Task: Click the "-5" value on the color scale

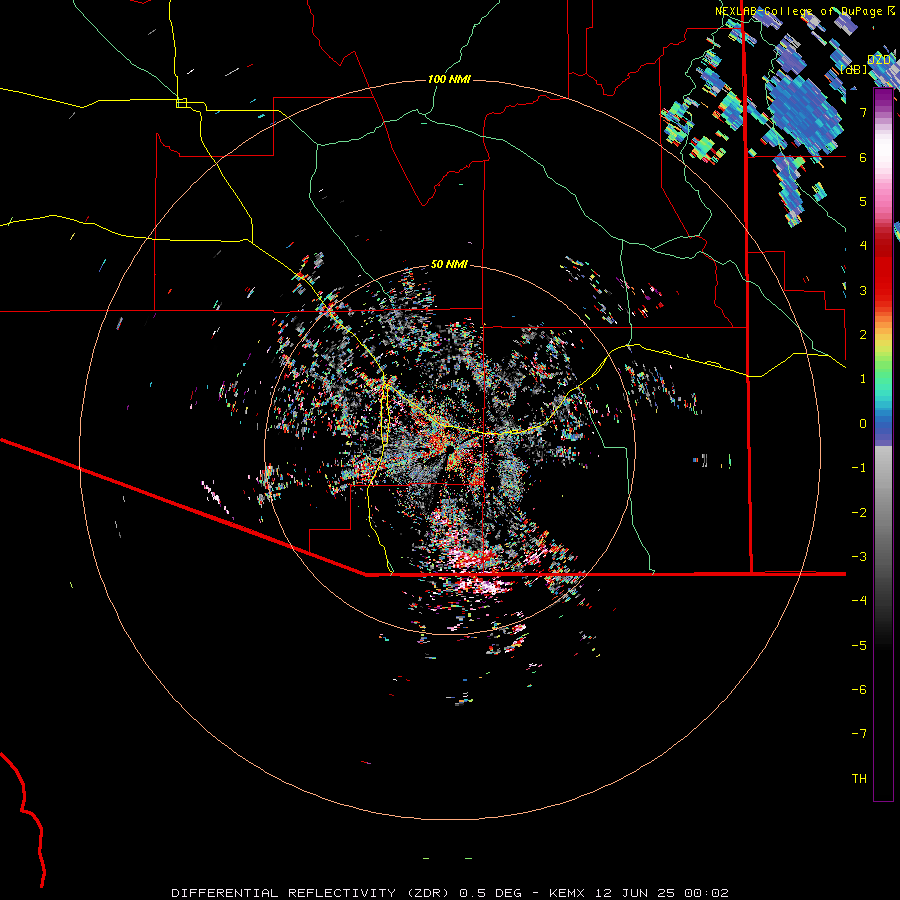Action: [x=859, y=646]
